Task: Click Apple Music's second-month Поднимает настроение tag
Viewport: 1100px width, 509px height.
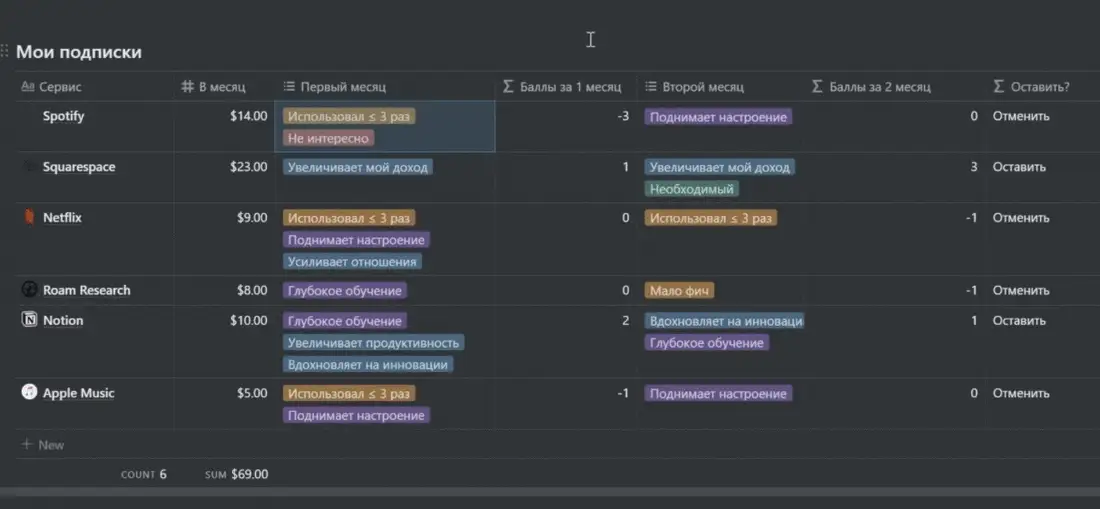Action: tap(718, 393)
